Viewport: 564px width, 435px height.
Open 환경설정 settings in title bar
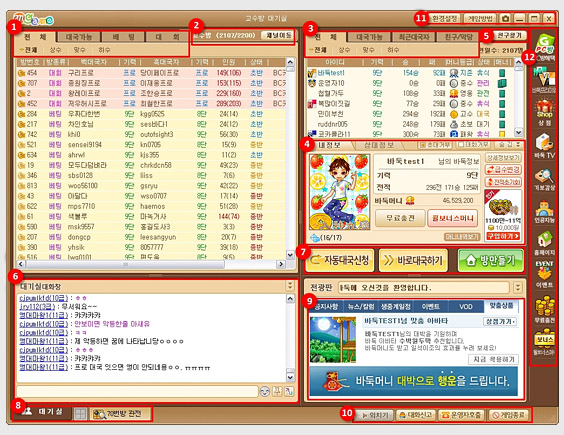click(x=445, y=18)
